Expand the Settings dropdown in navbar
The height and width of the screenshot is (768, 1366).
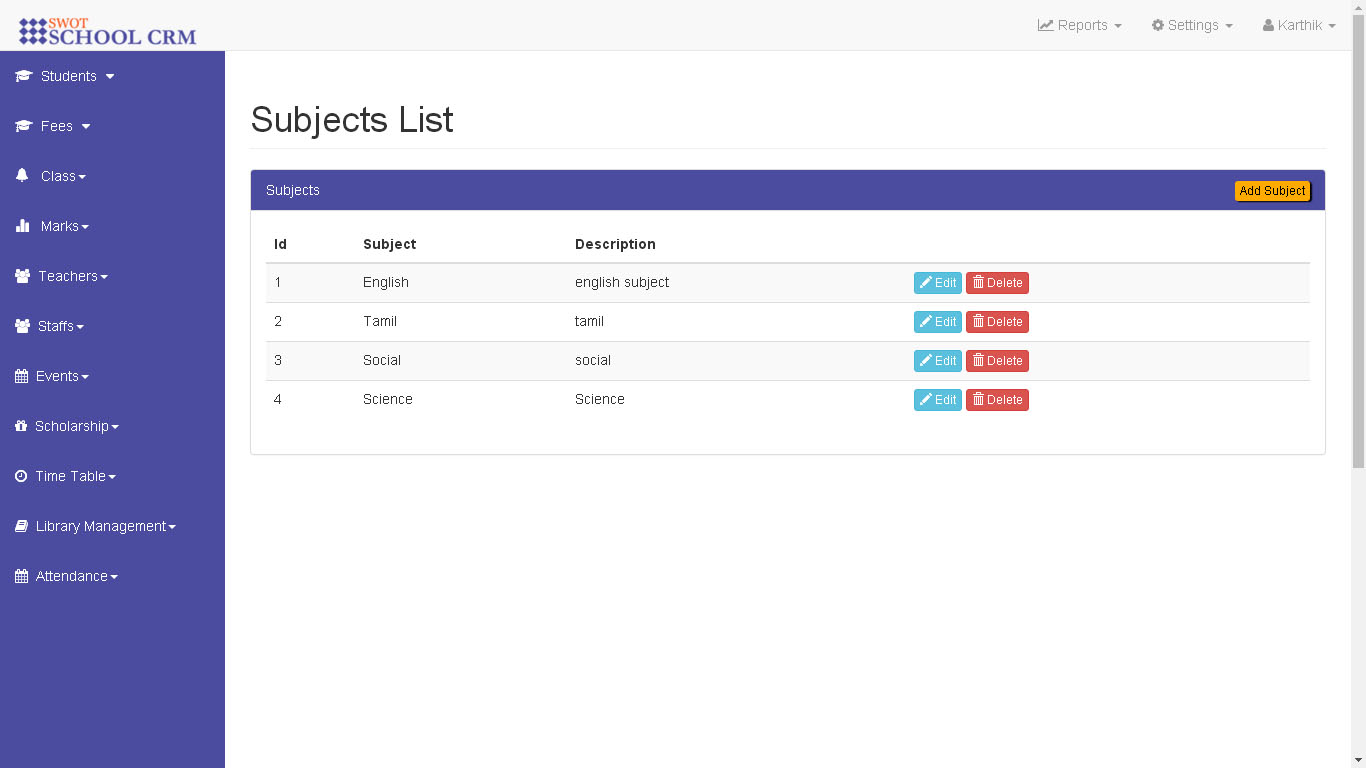point(1192,25)
